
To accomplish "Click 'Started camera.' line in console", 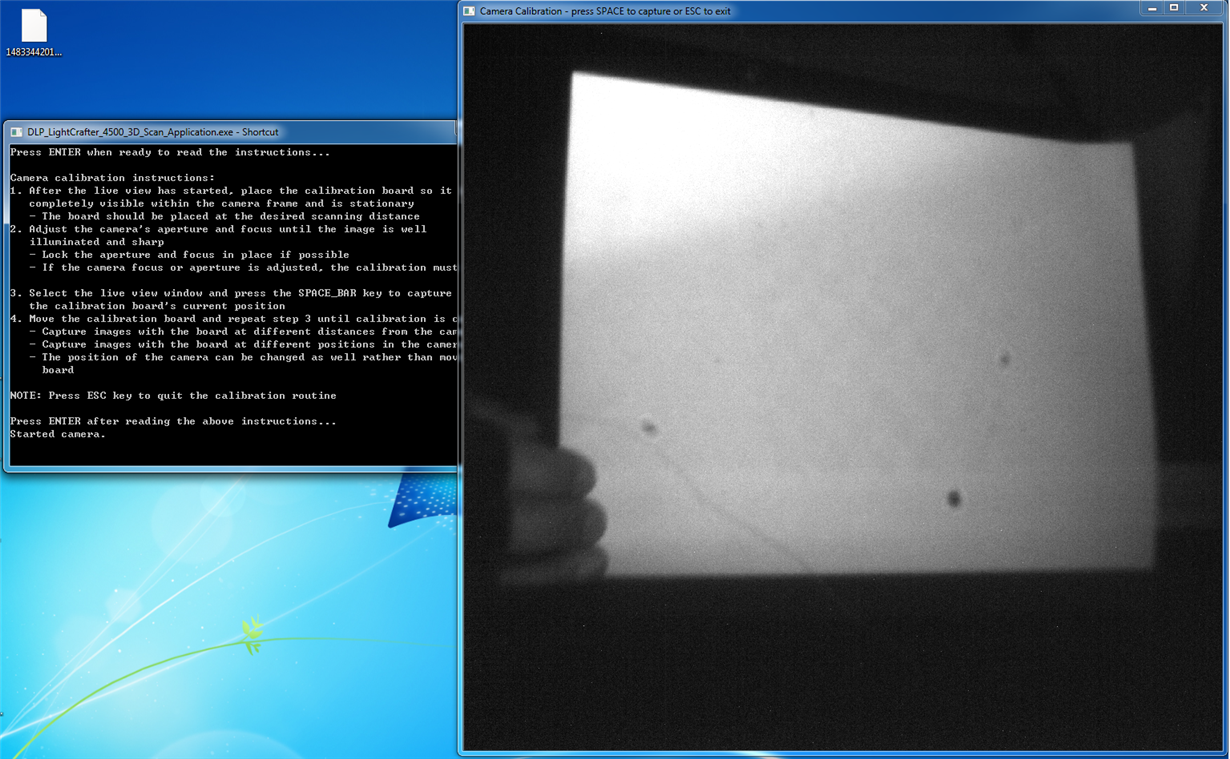I will click(58, 434).
